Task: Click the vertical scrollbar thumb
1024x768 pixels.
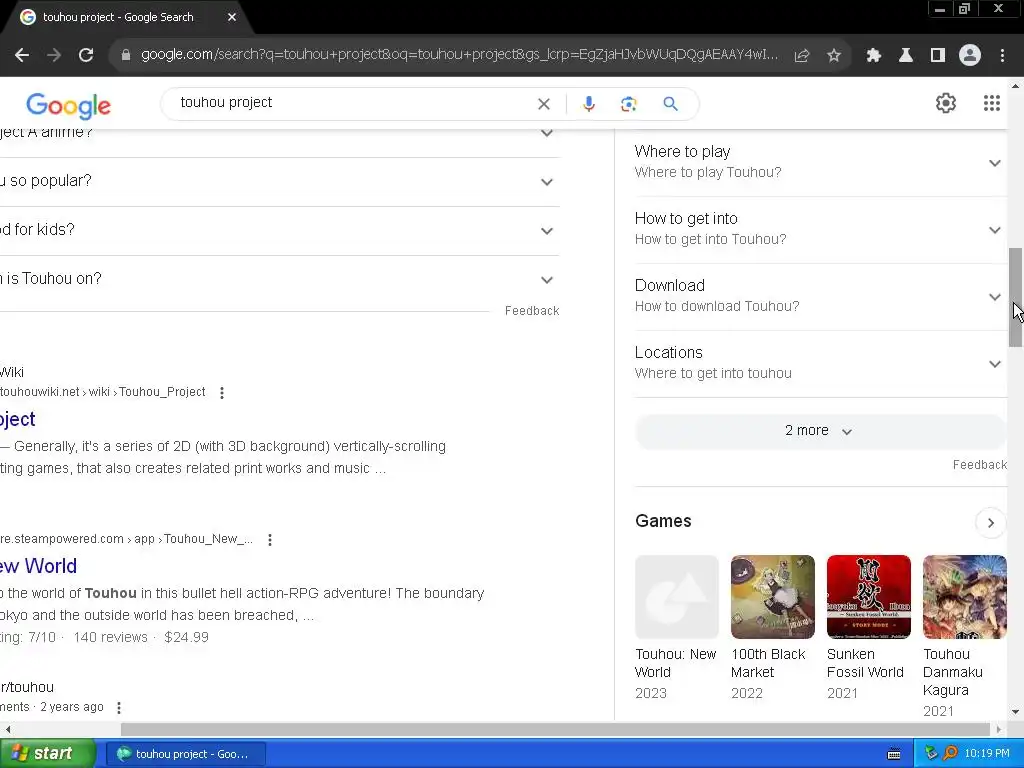Action: pos(1016,298)
